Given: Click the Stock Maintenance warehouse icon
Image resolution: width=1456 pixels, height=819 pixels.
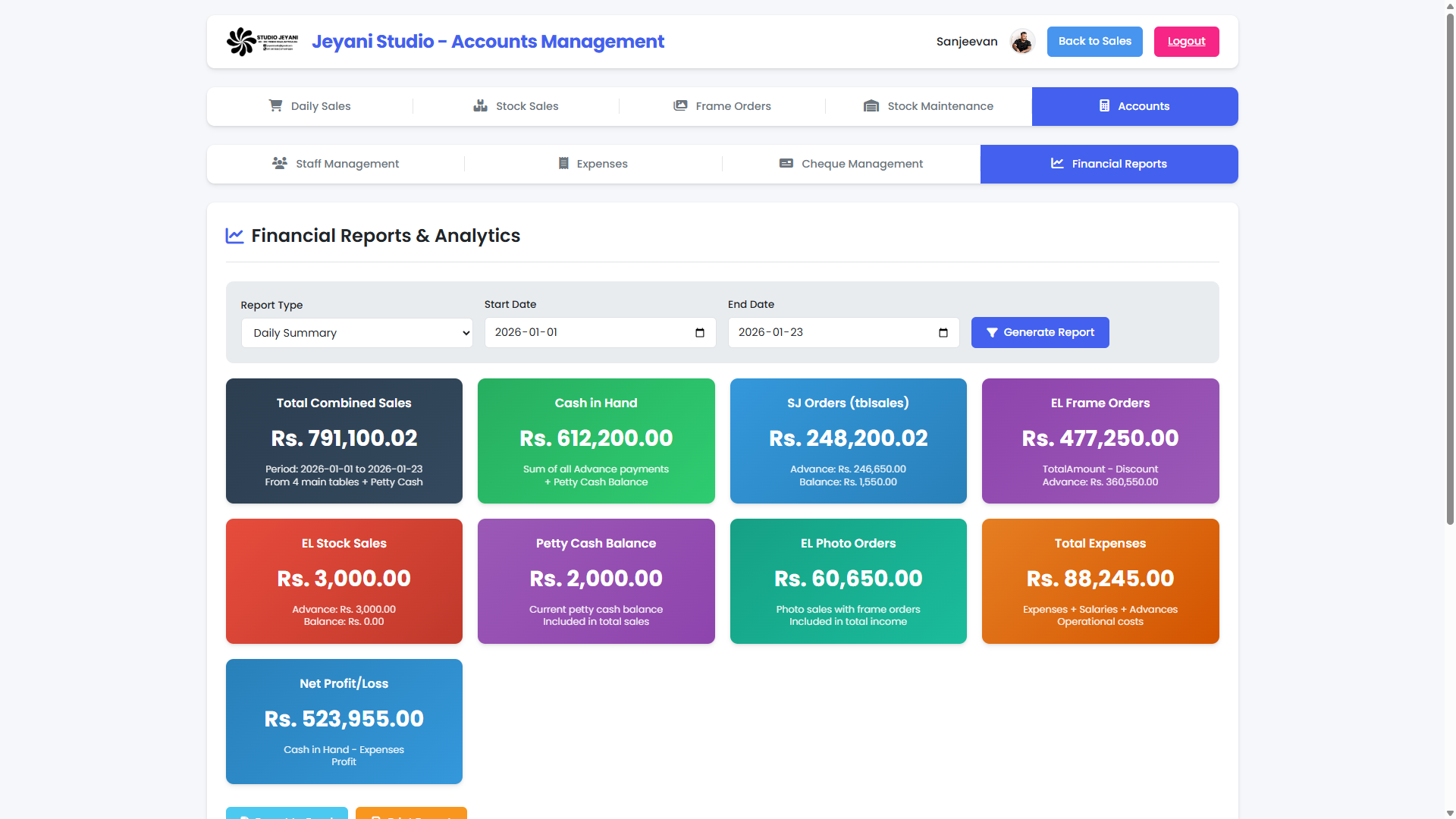Looking at the screenshot, I should coord(871,105).
